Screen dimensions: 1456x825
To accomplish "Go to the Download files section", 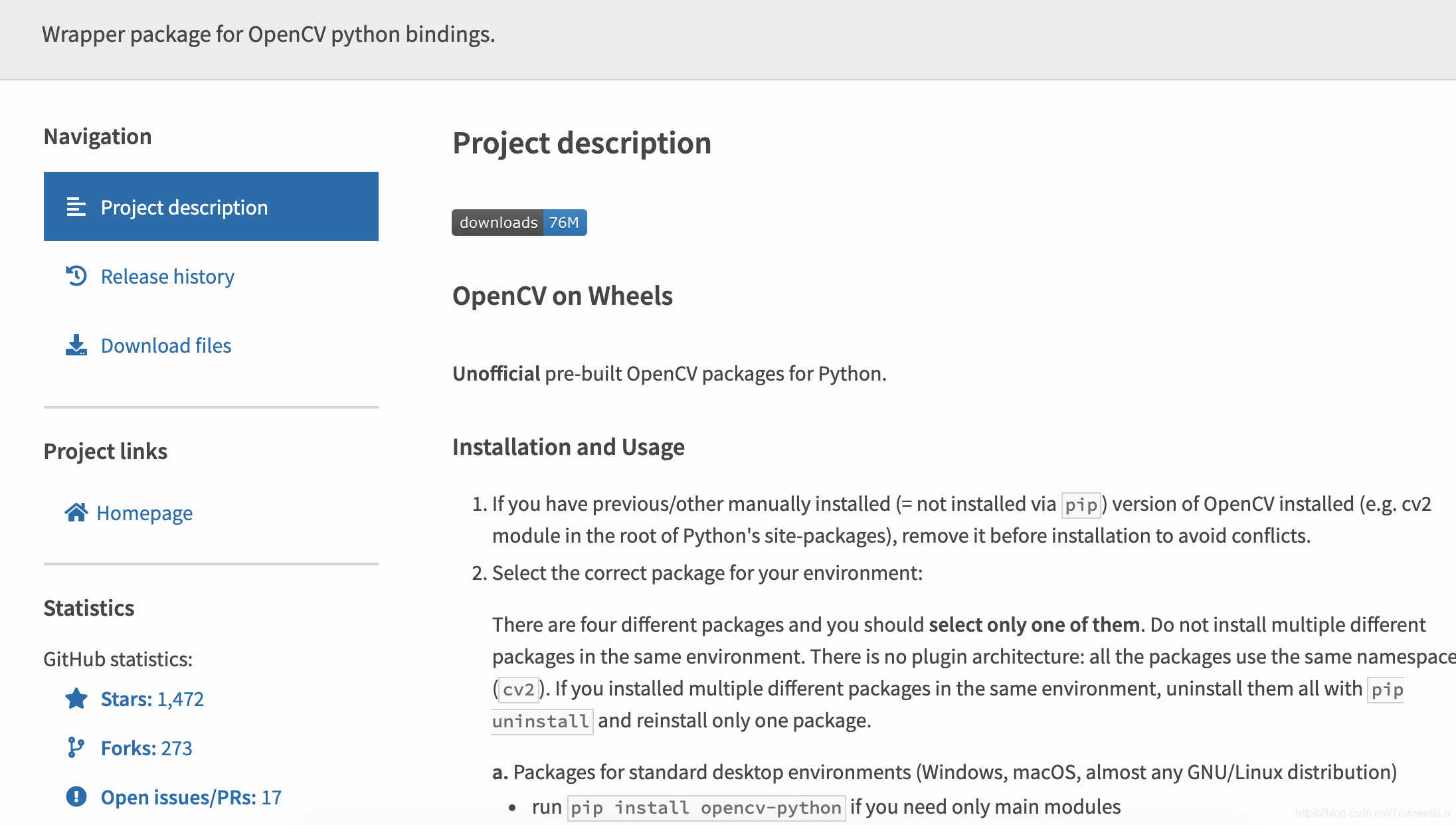I will [x=166, y=345].
